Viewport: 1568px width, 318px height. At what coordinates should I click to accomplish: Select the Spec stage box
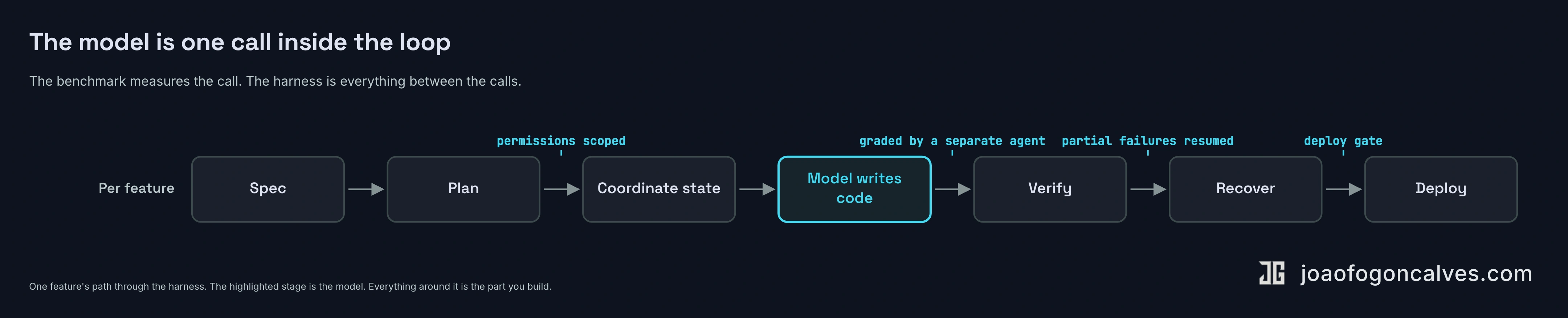click(268, 189)
